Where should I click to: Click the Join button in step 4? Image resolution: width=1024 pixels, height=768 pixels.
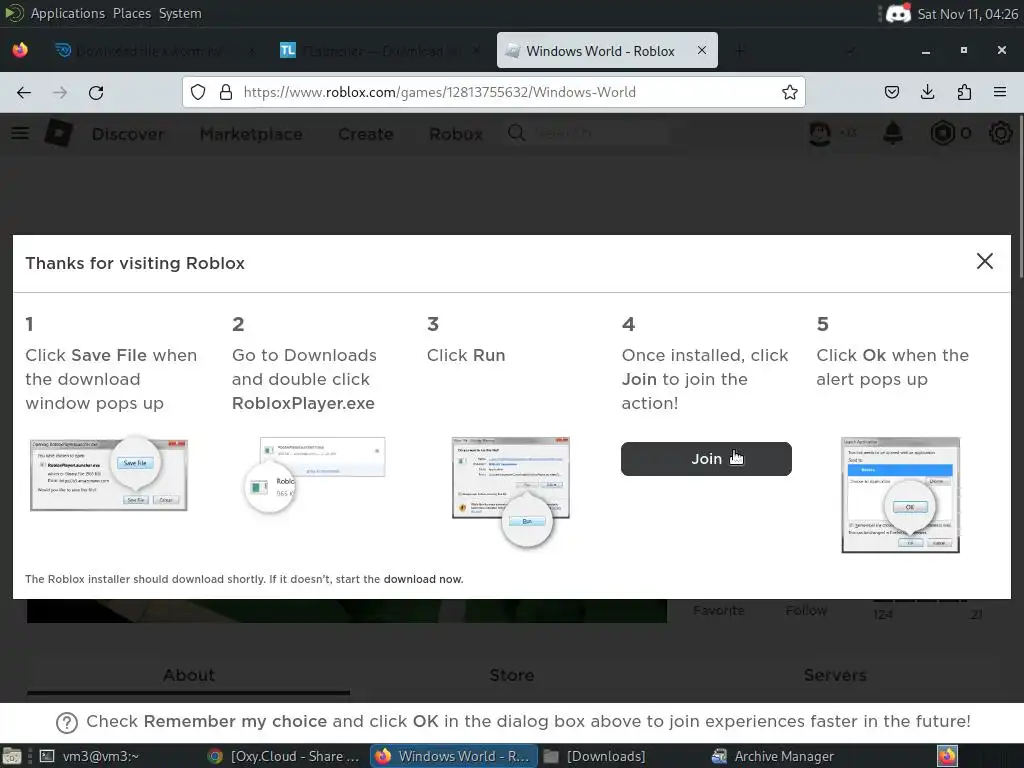[x=706, y=459]
